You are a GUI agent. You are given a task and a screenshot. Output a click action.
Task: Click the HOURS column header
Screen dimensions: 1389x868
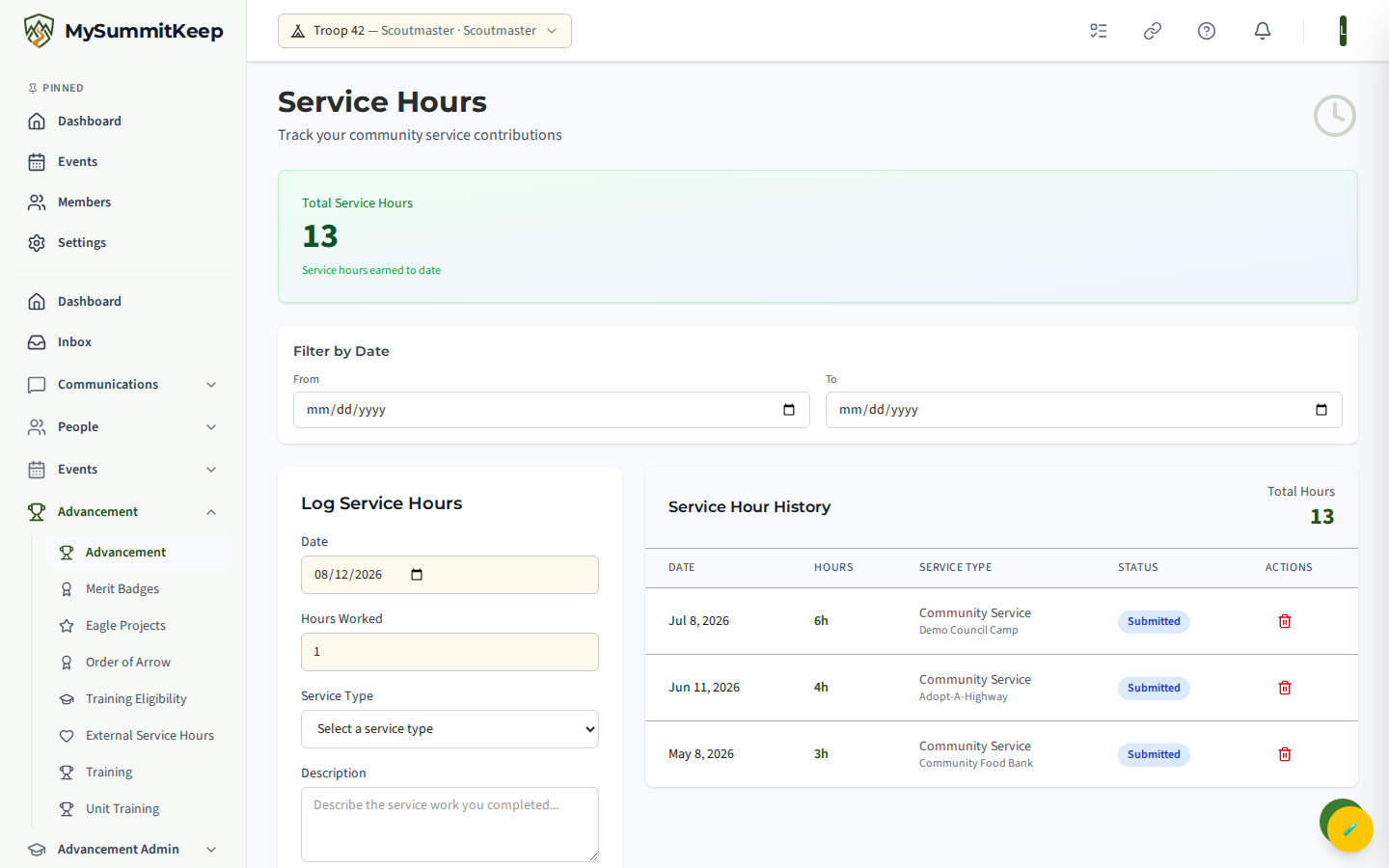(833, 568)
